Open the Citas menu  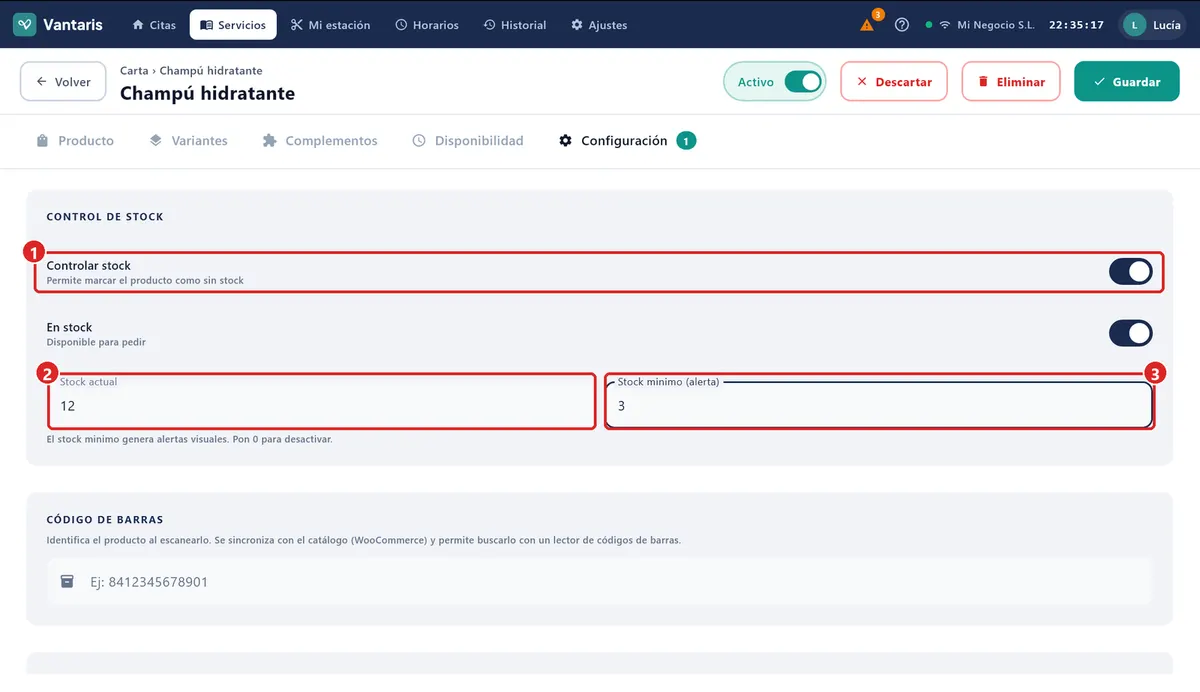coord(154,25)
